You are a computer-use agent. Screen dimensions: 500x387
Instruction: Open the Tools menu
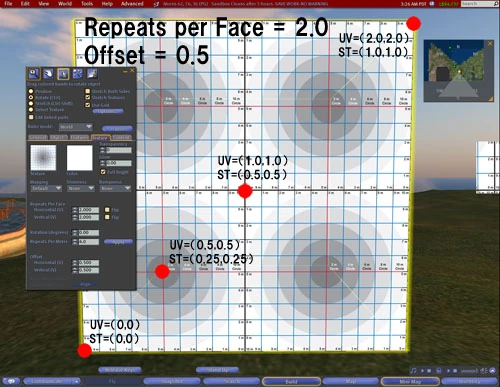tap(87, 4)
